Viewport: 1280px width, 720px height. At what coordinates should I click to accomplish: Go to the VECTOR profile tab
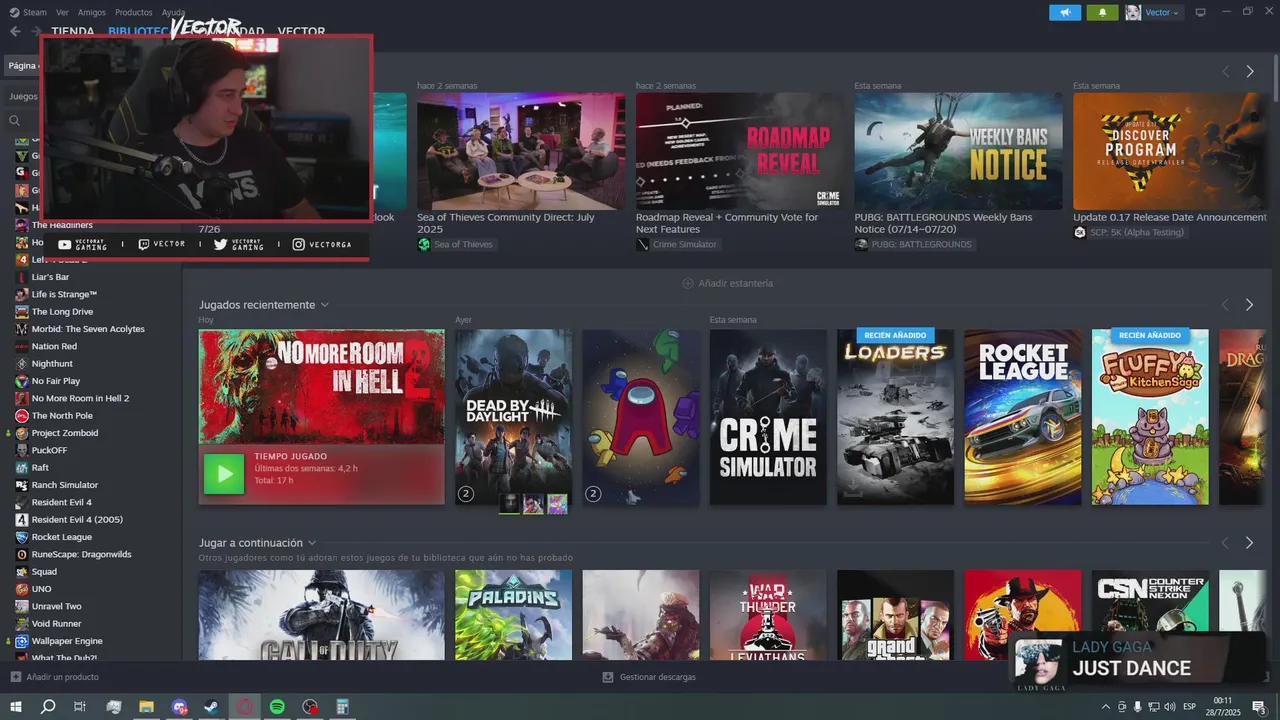point(301,32)
